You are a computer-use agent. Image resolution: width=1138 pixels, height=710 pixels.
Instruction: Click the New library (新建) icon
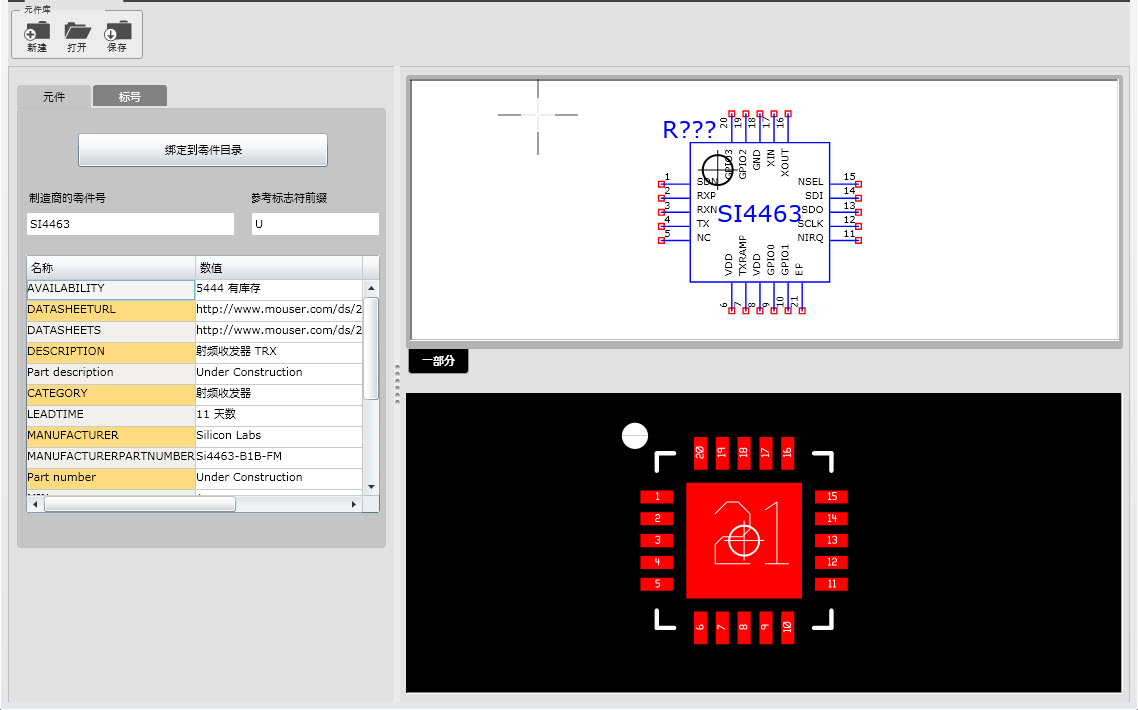37,36
